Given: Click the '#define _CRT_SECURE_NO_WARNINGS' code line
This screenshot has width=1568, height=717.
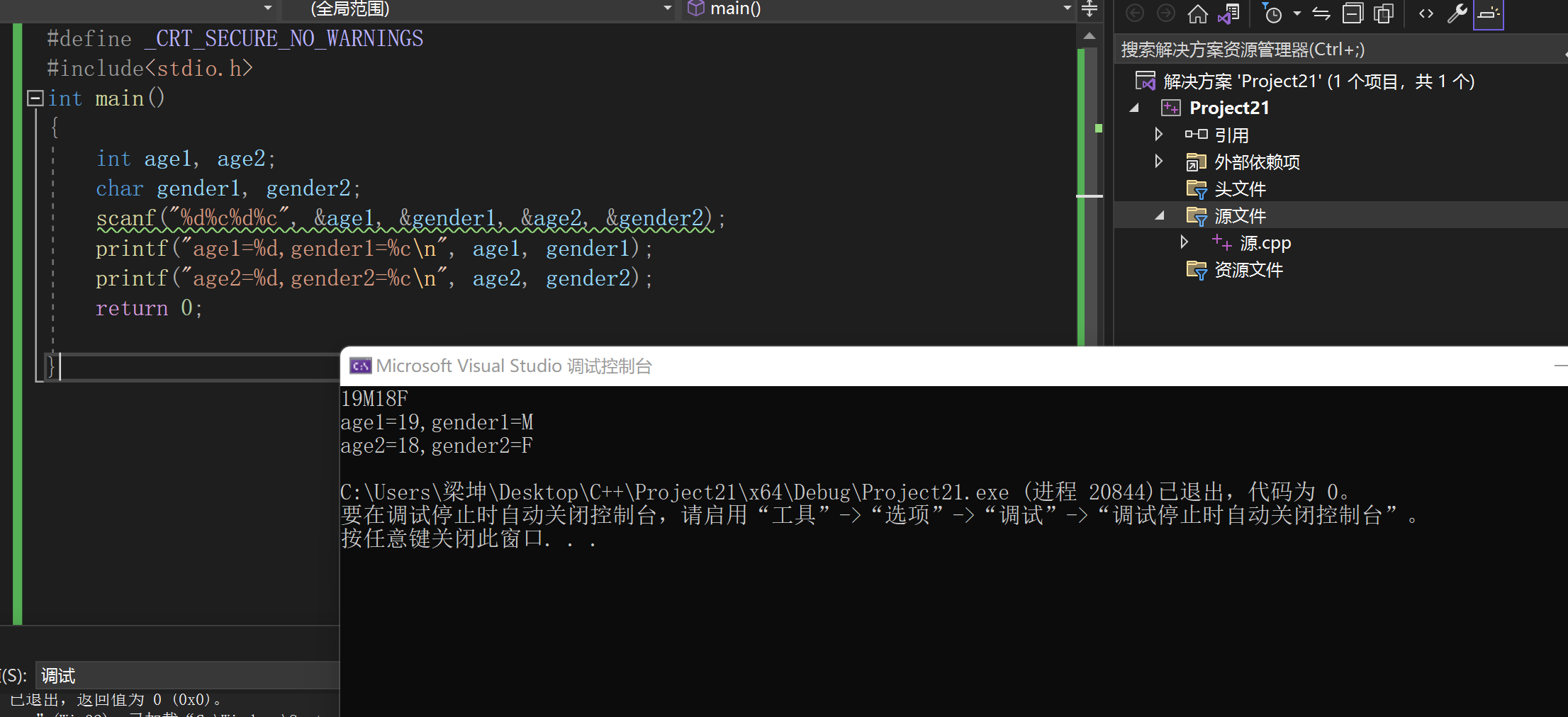Looking at the screenshot, I should click(x=235, y=39).
